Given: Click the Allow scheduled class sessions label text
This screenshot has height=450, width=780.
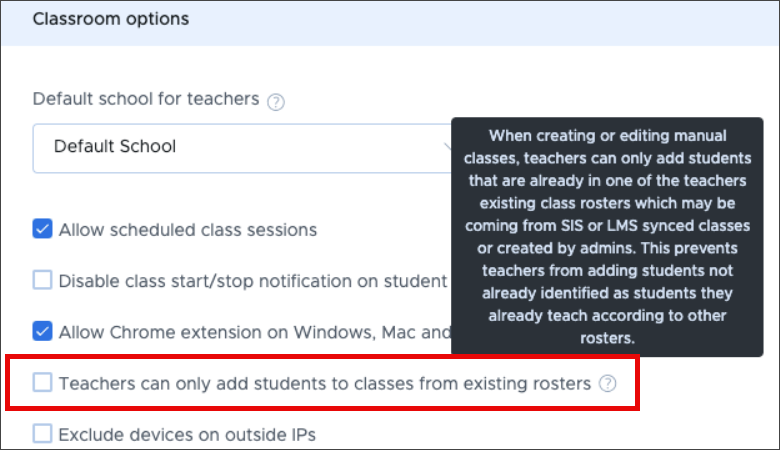Looking at the screenshot, I should click(188, 230).
